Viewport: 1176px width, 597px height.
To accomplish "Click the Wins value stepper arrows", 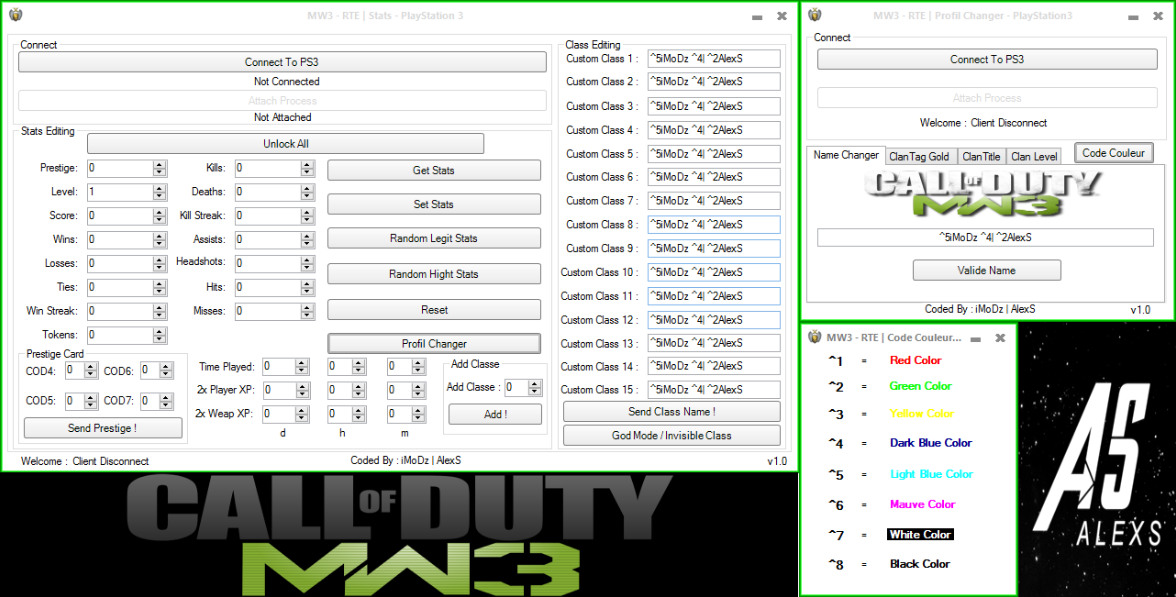I will [x=160, y=240].
